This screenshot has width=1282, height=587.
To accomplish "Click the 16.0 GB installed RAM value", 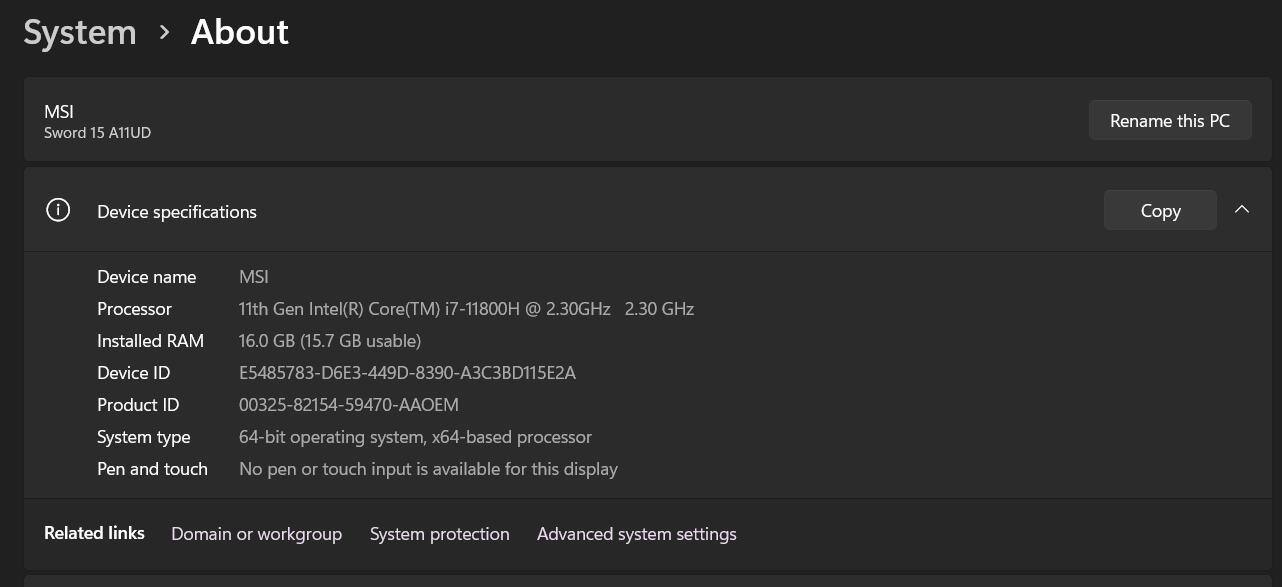I will (329, 341).
